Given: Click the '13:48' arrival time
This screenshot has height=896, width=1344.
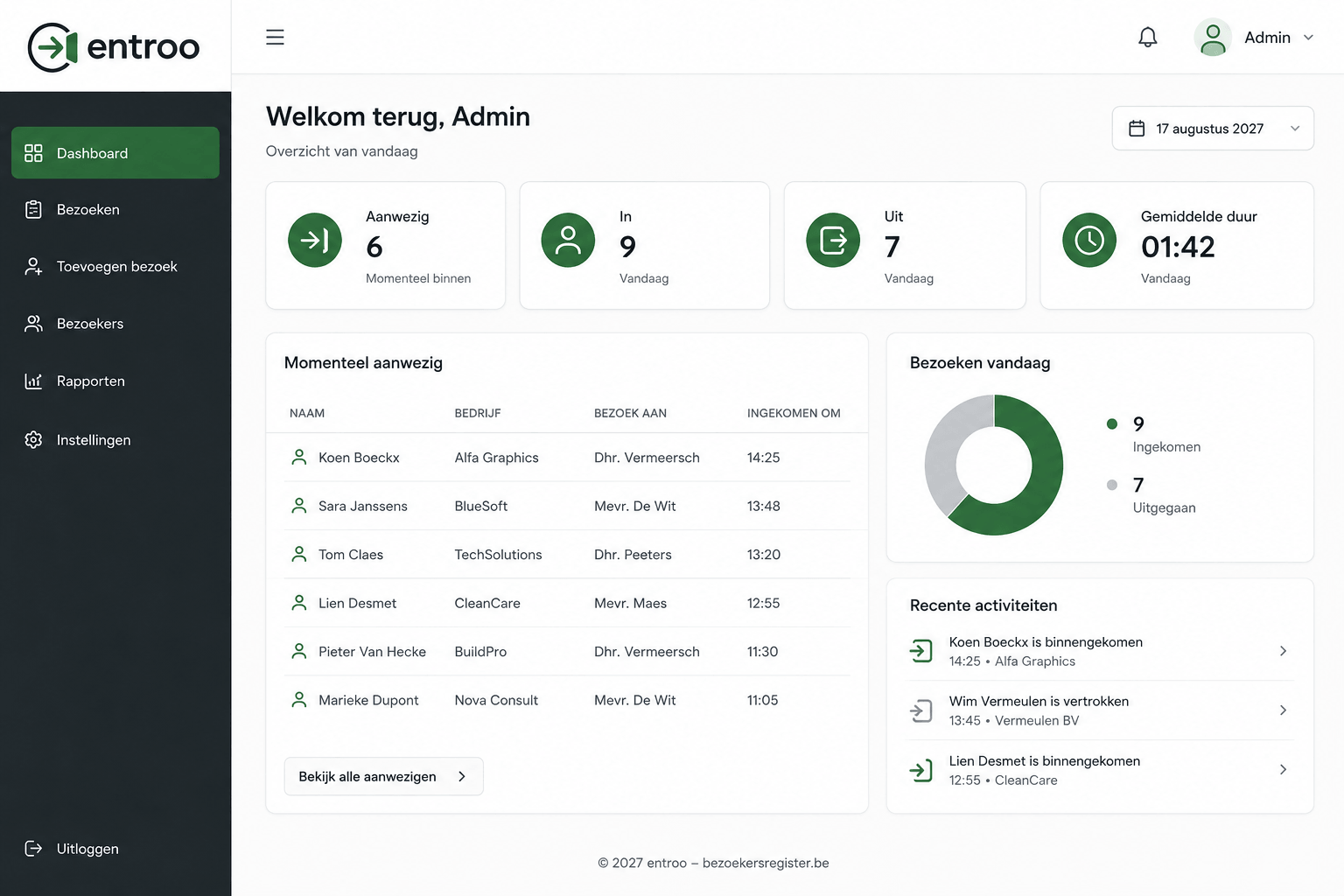Looking at the screenshot, I should tap(763, 506).
